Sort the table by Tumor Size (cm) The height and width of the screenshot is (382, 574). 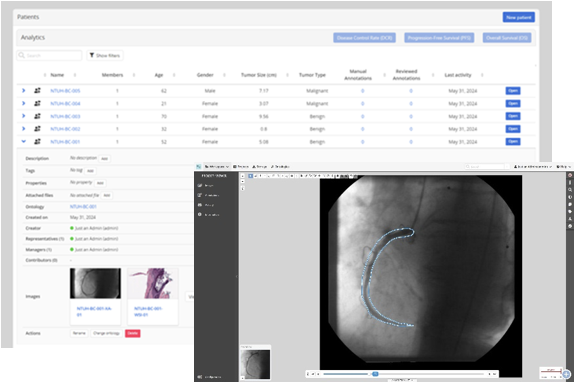coord(259,75)
